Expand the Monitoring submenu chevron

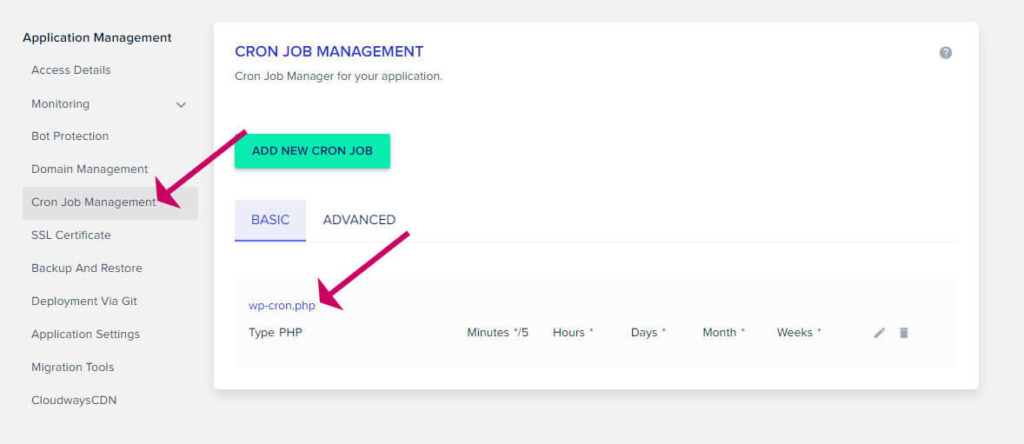click(x=182, y=104)
